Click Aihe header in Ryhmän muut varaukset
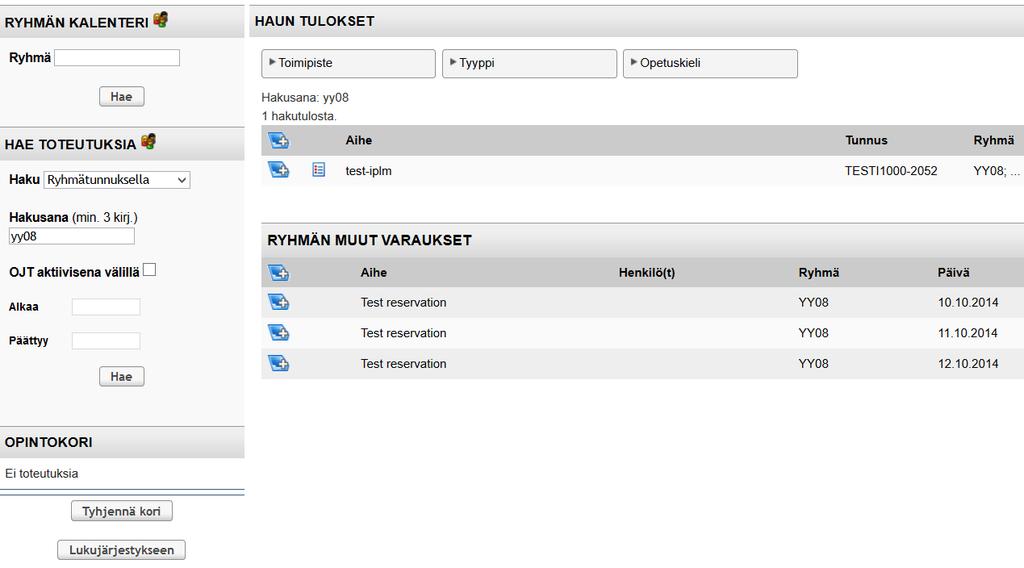This screenshot has height=568, width=1024. [374, 273]
